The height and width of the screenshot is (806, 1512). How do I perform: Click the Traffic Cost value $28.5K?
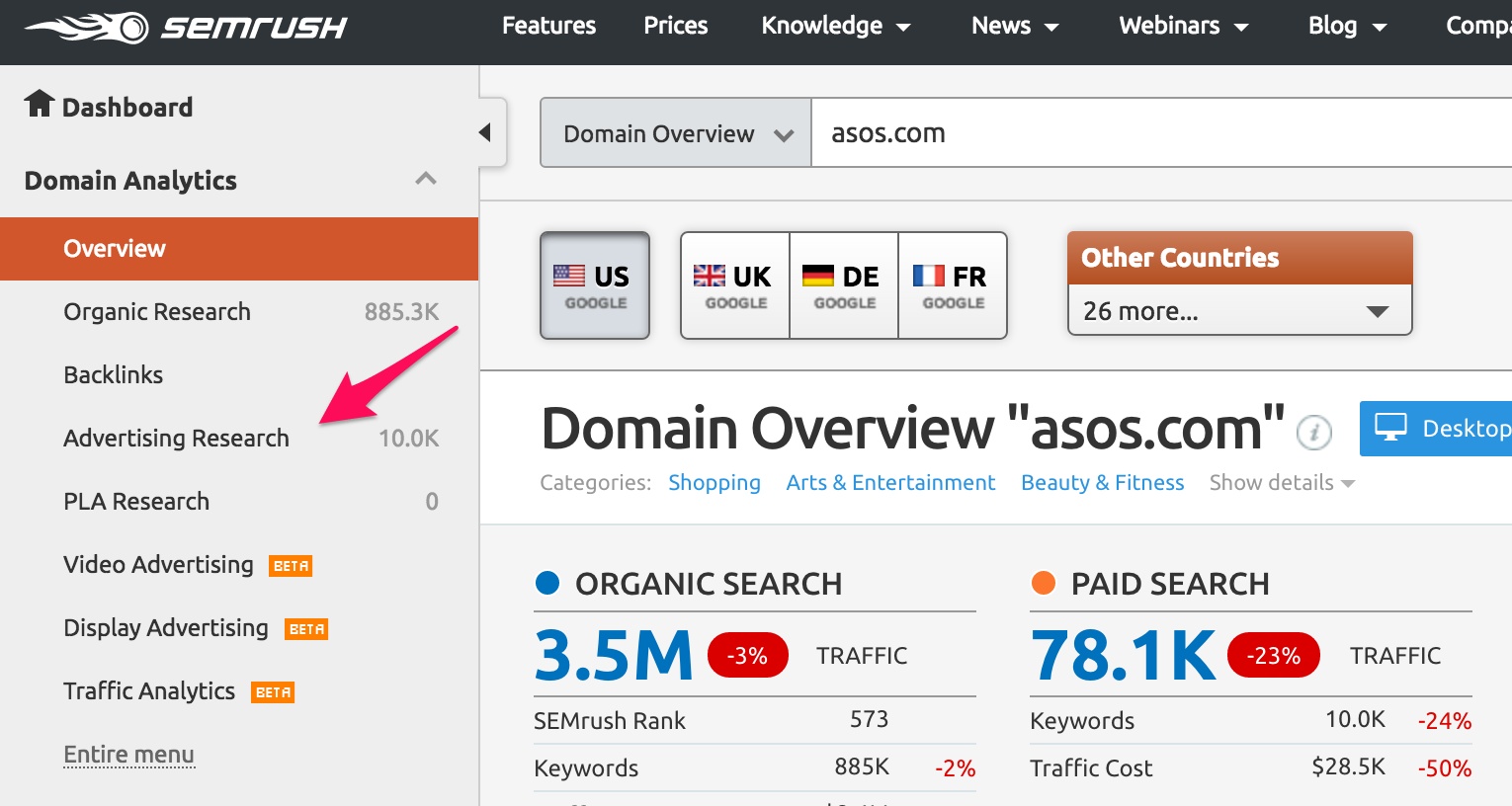[1349, 766]
